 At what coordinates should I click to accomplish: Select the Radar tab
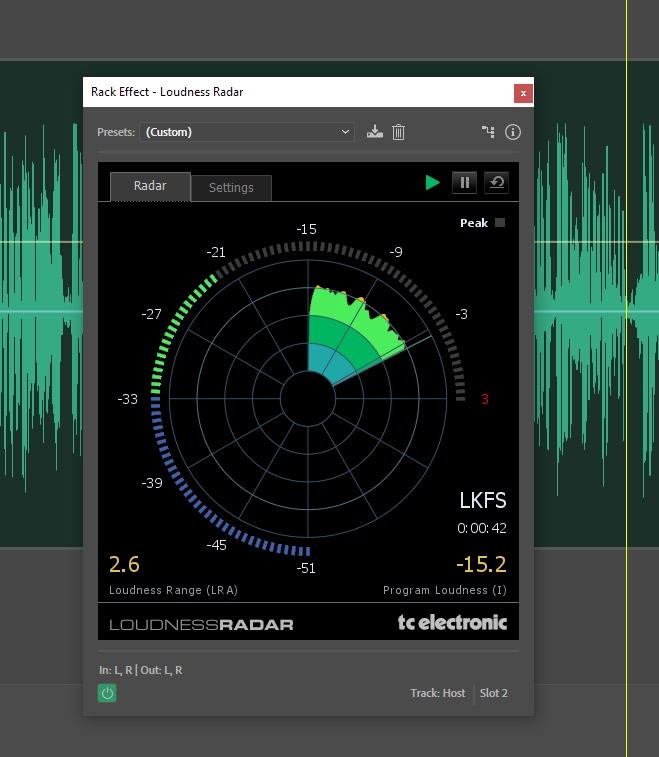[x=150, y=186]
